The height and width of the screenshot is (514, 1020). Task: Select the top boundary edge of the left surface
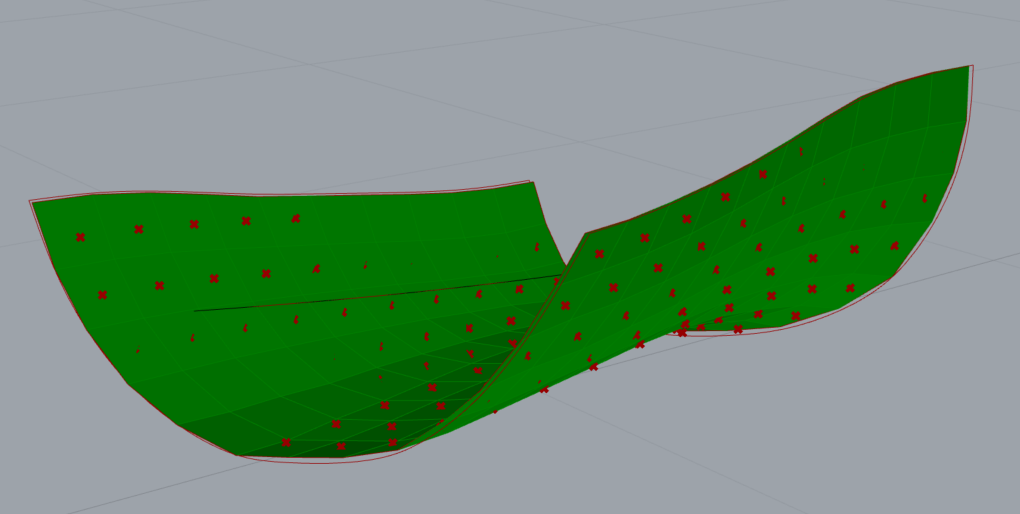point(280,195)
